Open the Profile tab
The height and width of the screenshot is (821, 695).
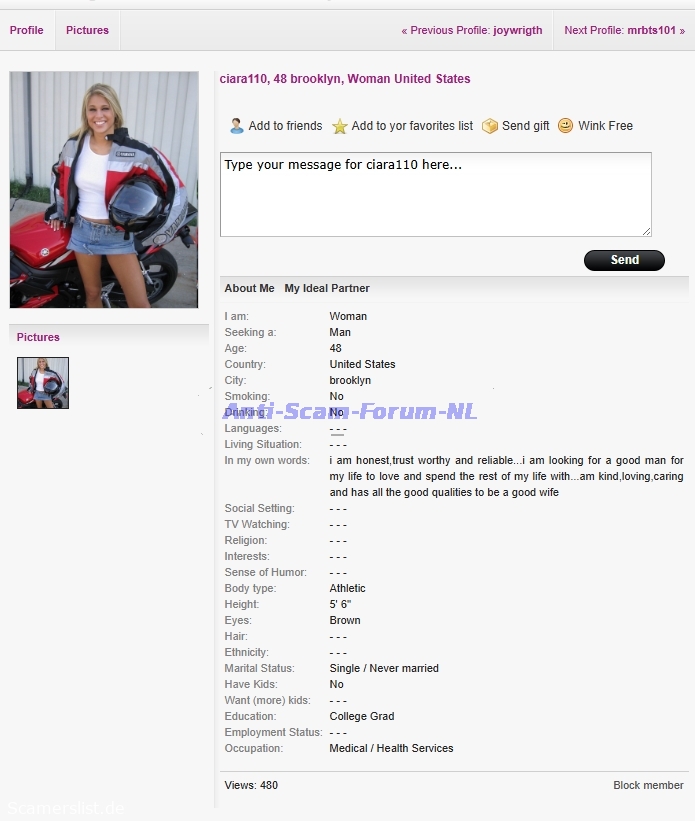pos(27,30)
